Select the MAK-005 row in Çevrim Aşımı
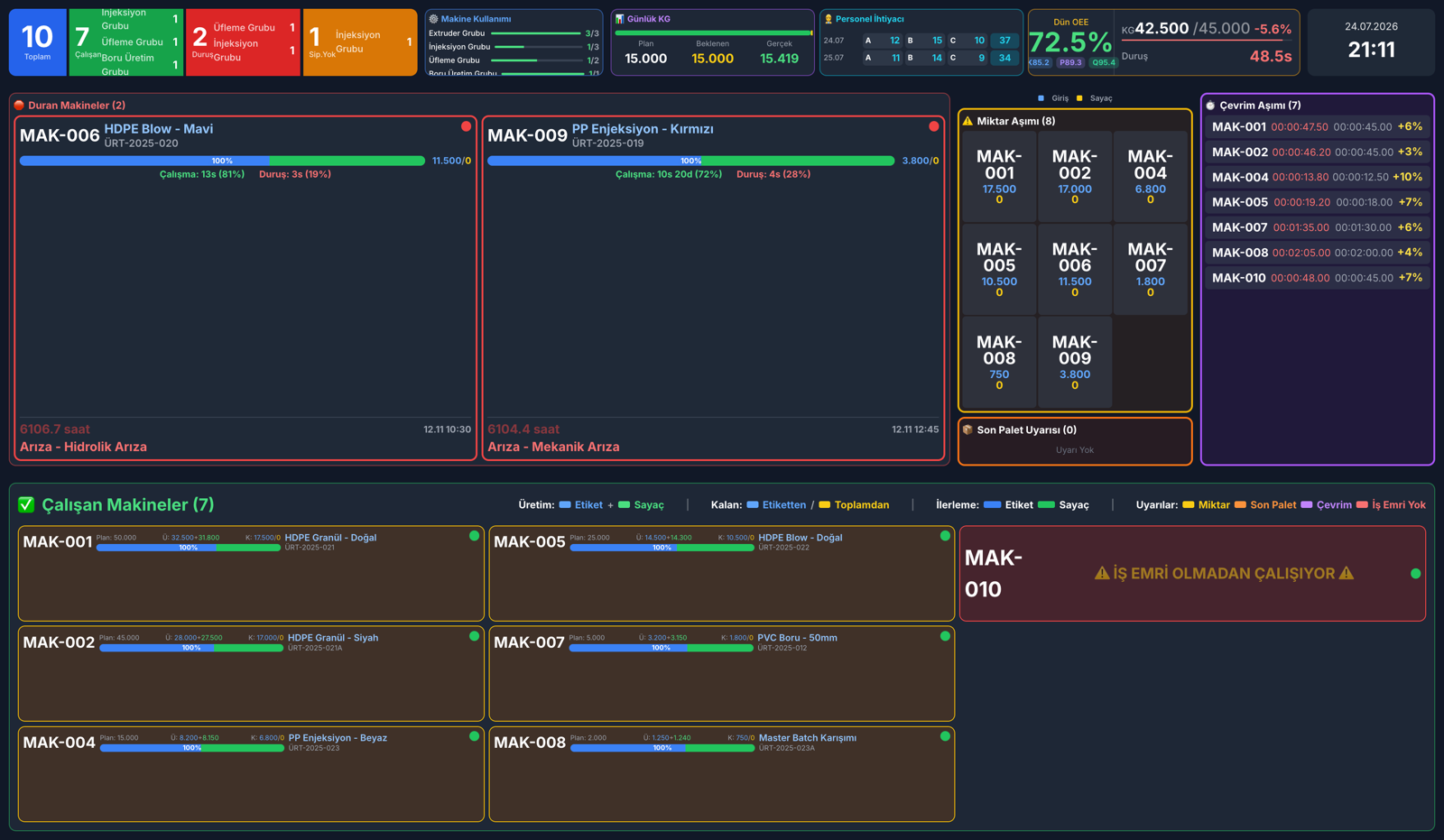The width and height of the screenshot is (1444, 840). point(1317,202)
